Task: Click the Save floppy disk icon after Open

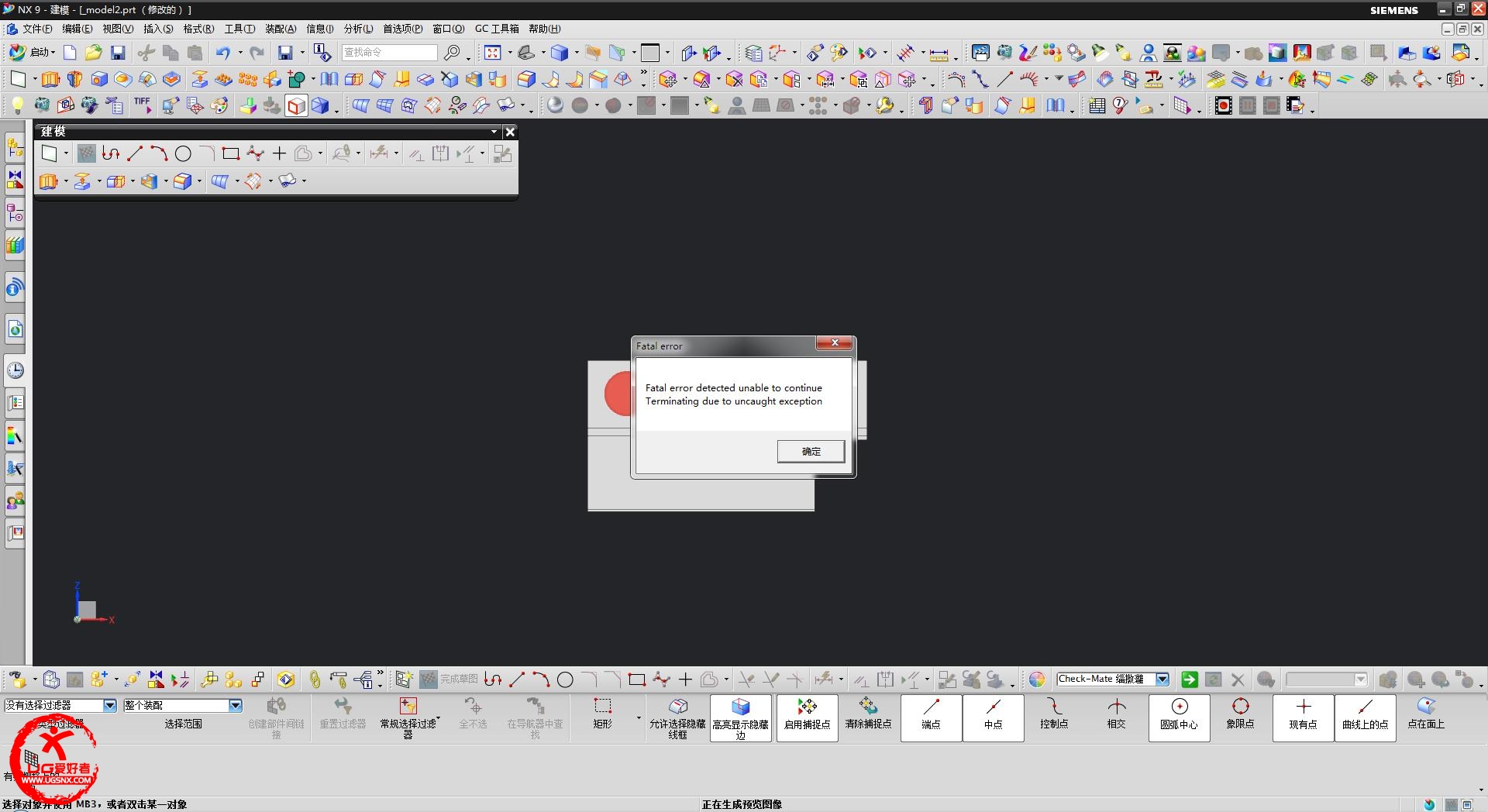Action: pyautogui.click(x=118, y=53)
